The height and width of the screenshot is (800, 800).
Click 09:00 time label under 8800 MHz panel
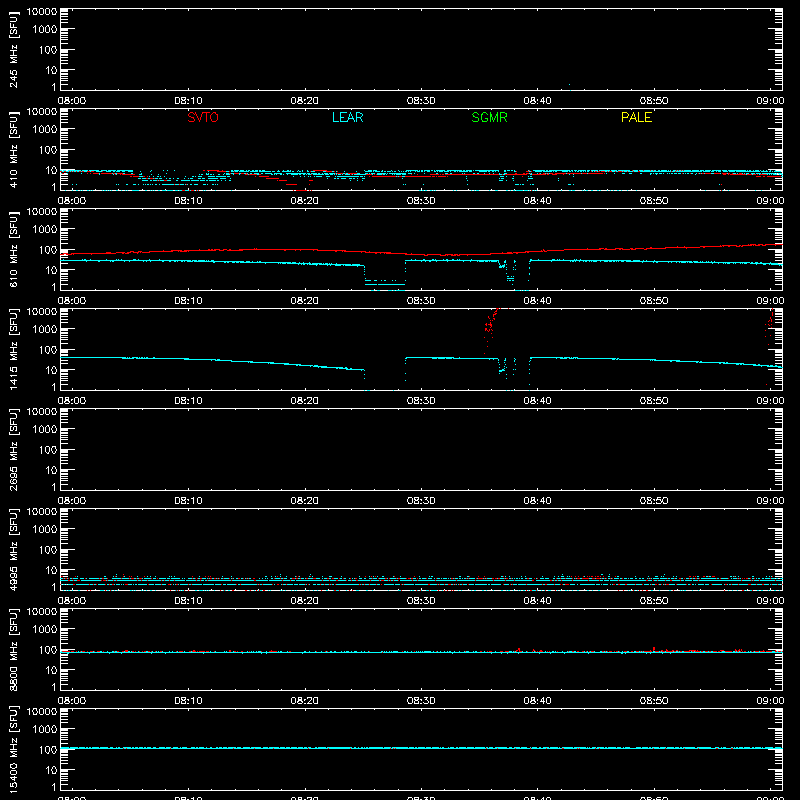click(770, 701)
